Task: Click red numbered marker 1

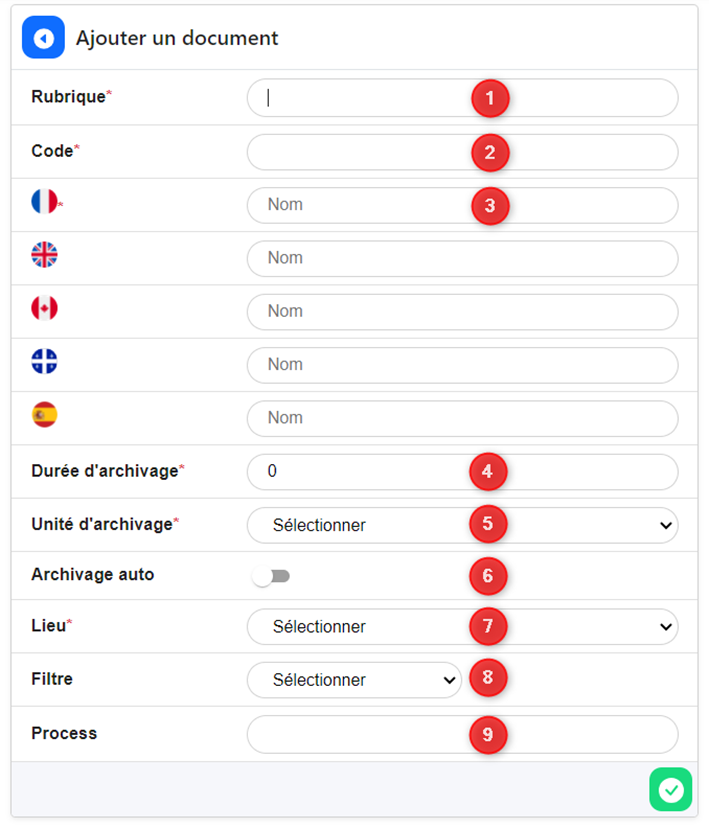Action: click(x=490, y=98)
